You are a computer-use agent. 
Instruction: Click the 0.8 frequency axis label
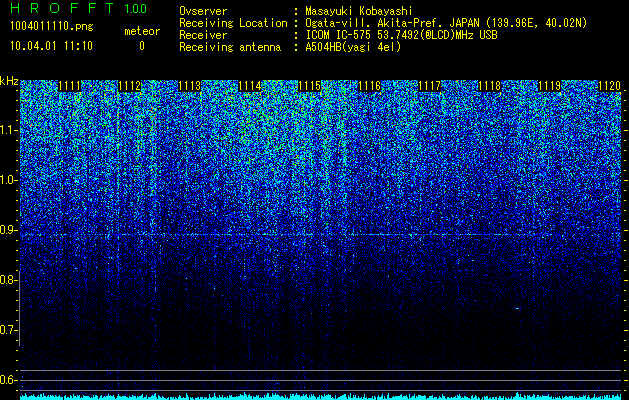8,280
